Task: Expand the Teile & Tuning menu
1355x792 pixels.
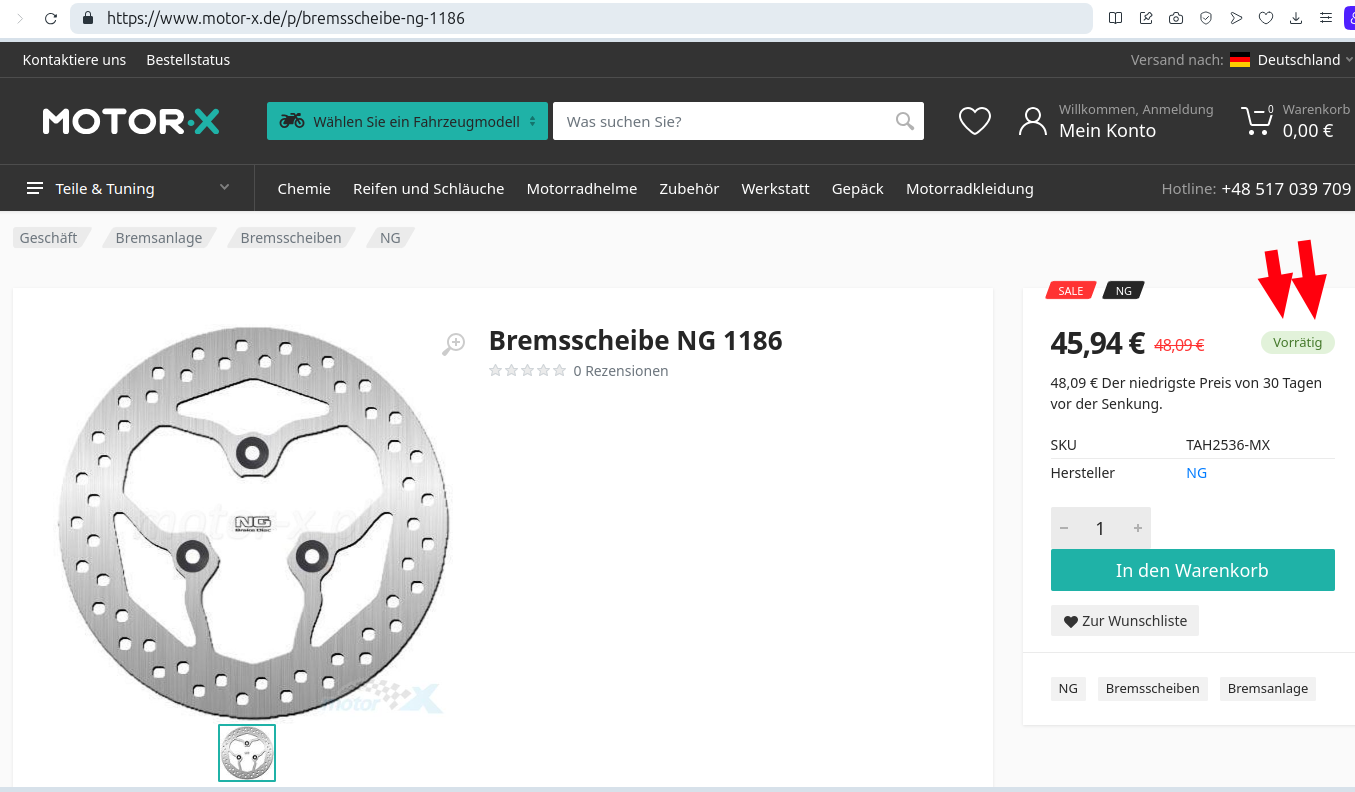Action: click(x=128, y=188)
